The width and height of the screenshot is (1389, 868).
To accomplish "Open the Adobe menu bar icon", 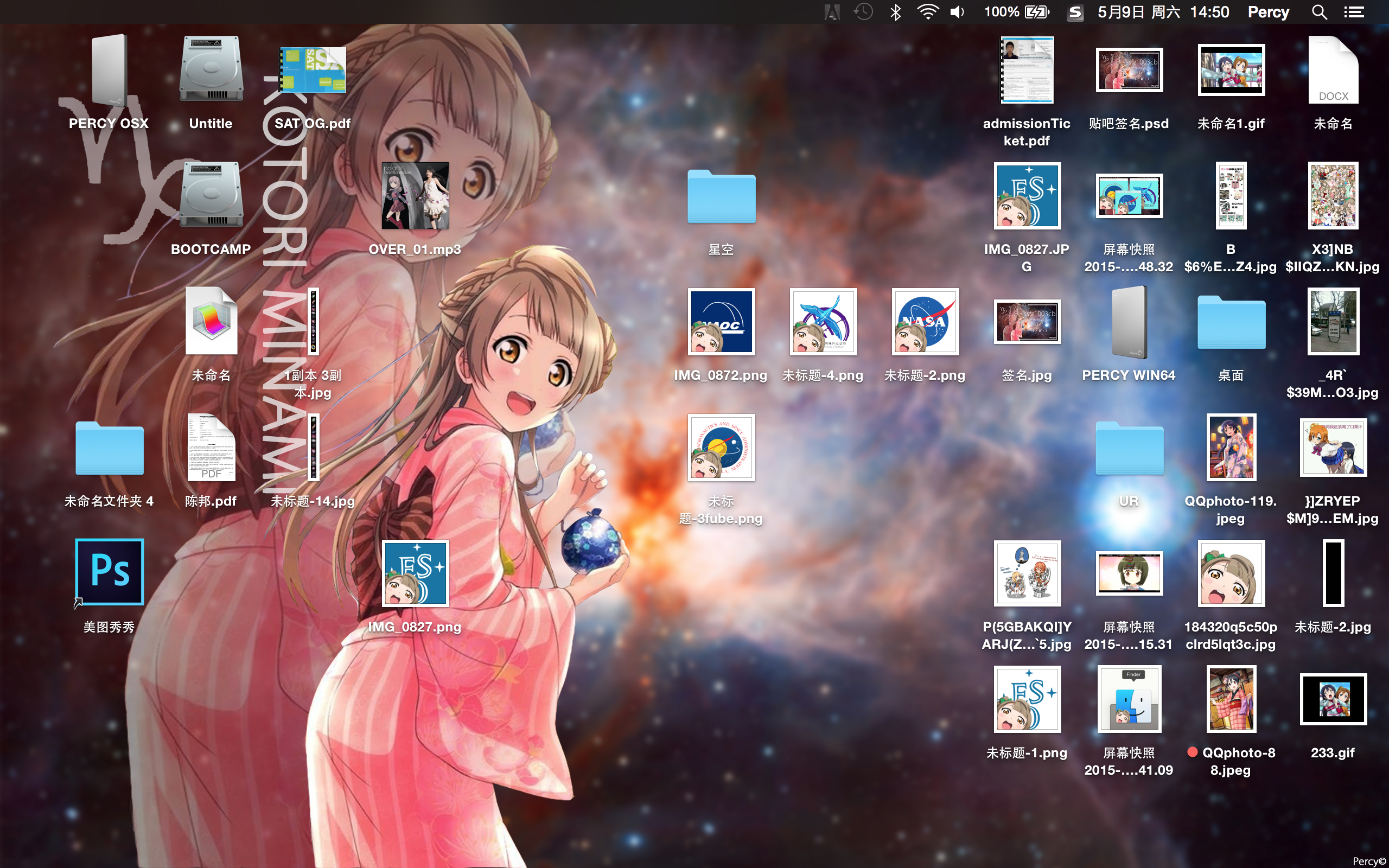I will tap(832, 12).
